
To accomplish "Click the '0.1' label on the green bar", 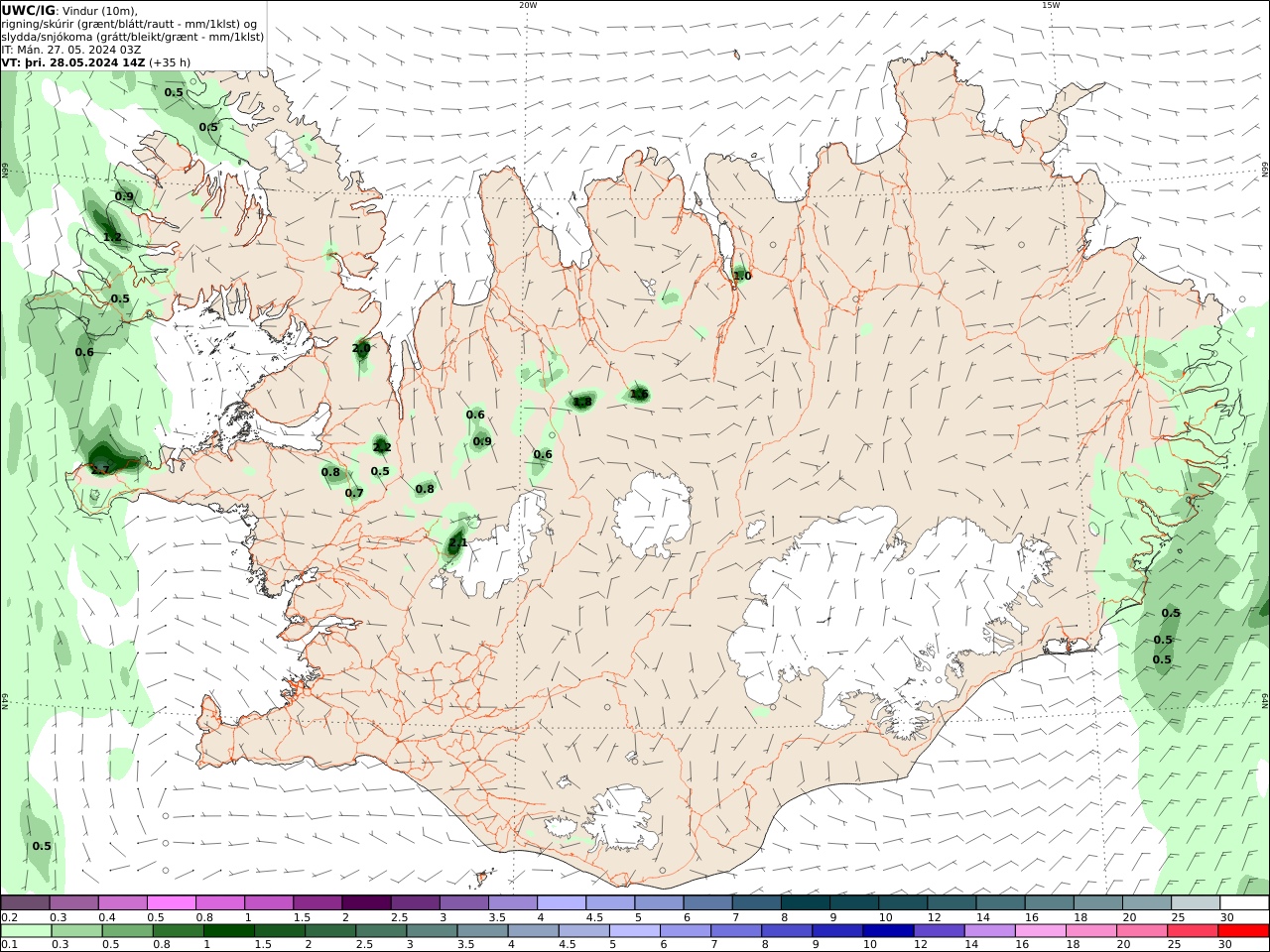I will pos(10,945).
